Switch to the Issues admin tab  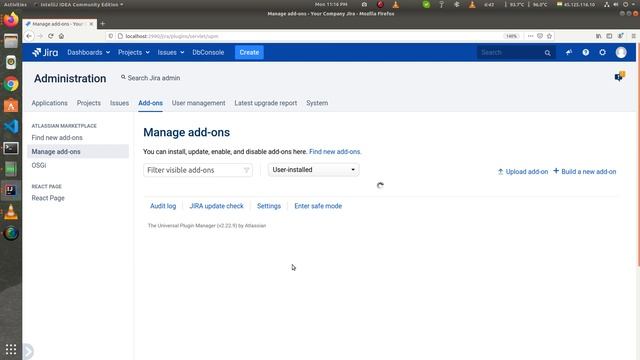click(x=119, y=103)
